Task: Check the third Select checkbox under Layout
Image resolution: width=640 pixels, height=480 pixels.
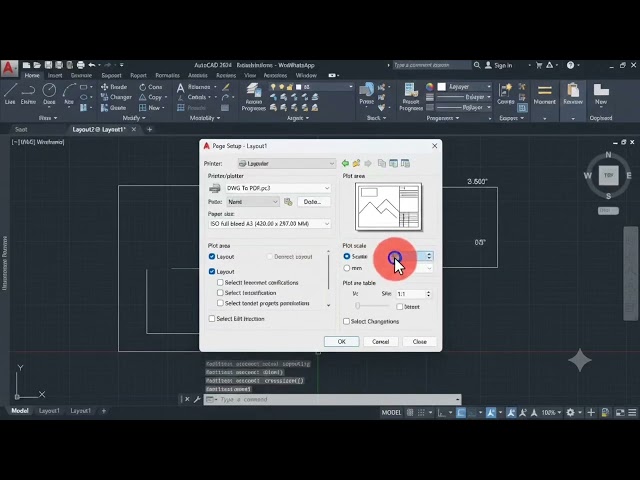Action: tap(220, 303)
